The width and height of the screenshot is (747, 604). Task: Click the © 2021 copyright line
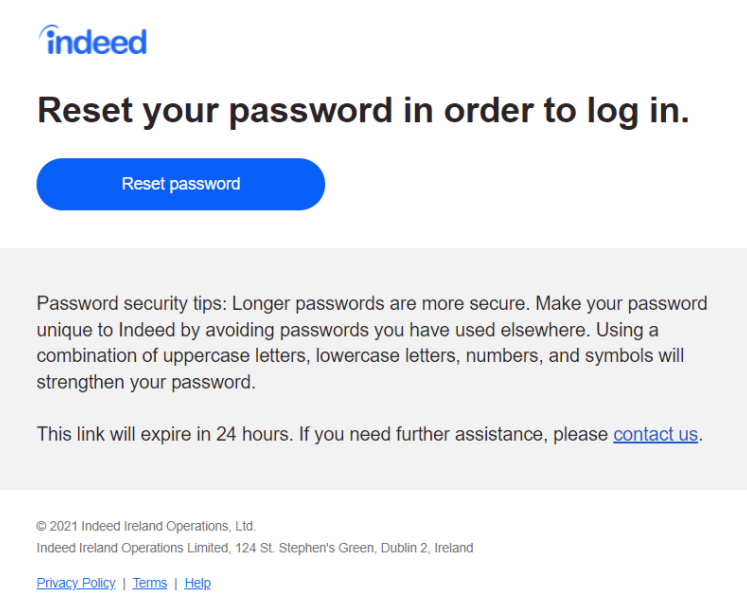(x=146, y=526)
